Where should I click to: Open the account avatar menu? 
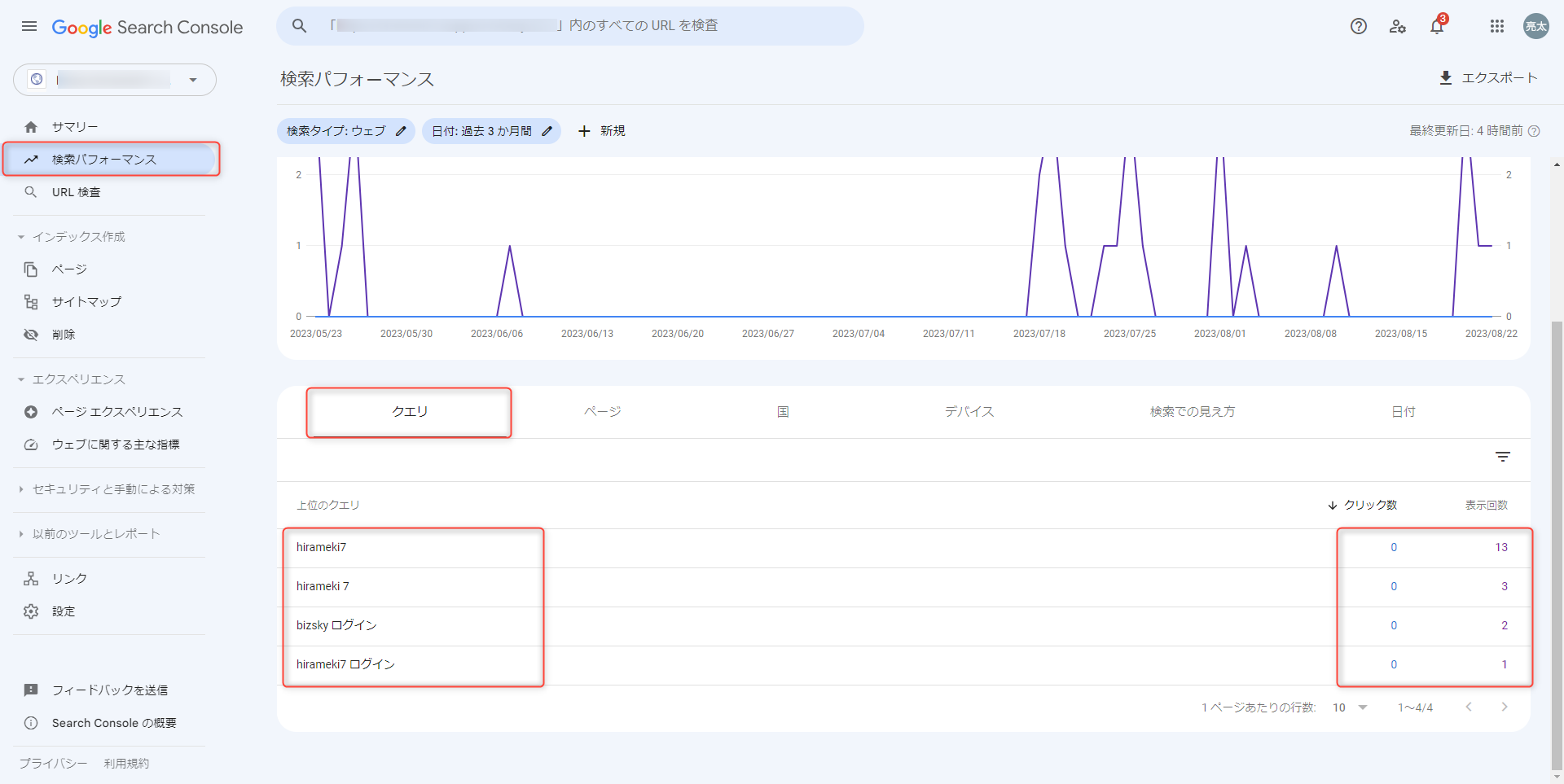point(1536,26)
